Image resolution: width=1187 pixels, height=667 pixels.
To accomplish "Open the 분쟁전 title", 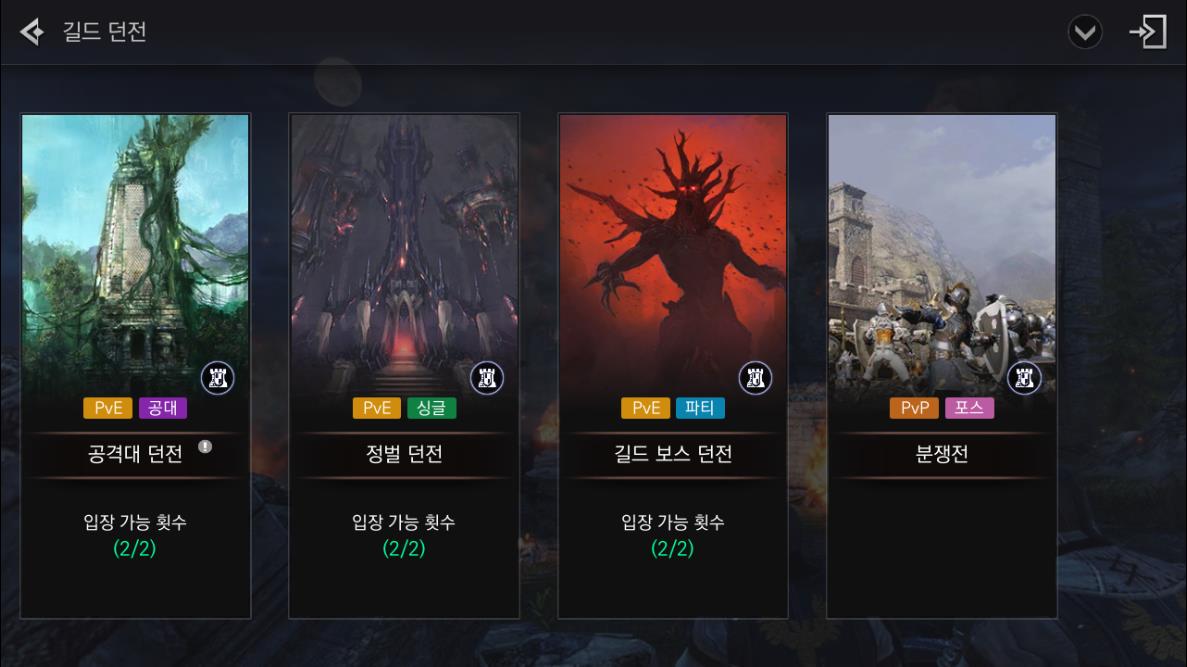I will click(942, 454).
